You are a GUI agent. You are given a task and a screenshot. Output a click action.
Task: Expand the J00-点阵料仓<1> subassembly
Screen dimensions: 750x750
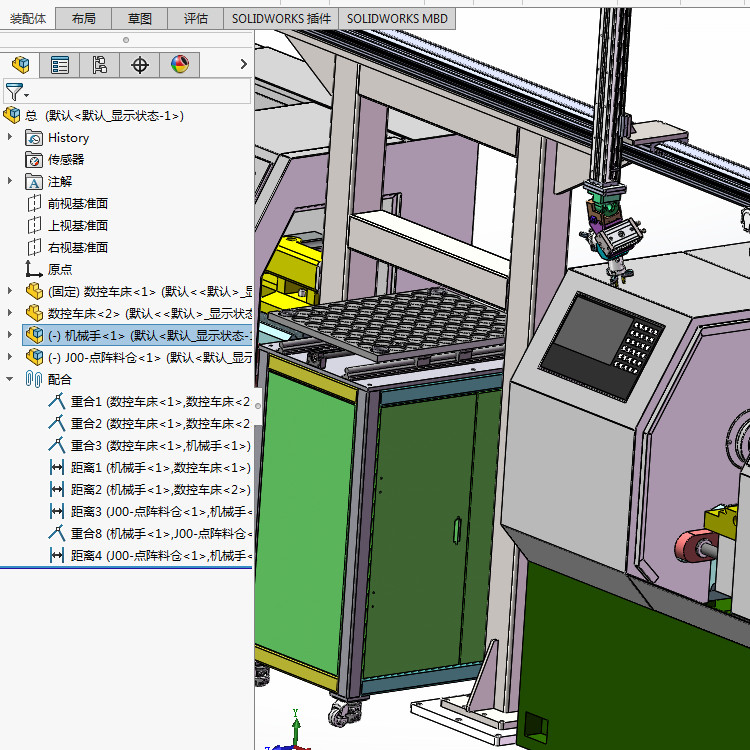click(10, 357)
